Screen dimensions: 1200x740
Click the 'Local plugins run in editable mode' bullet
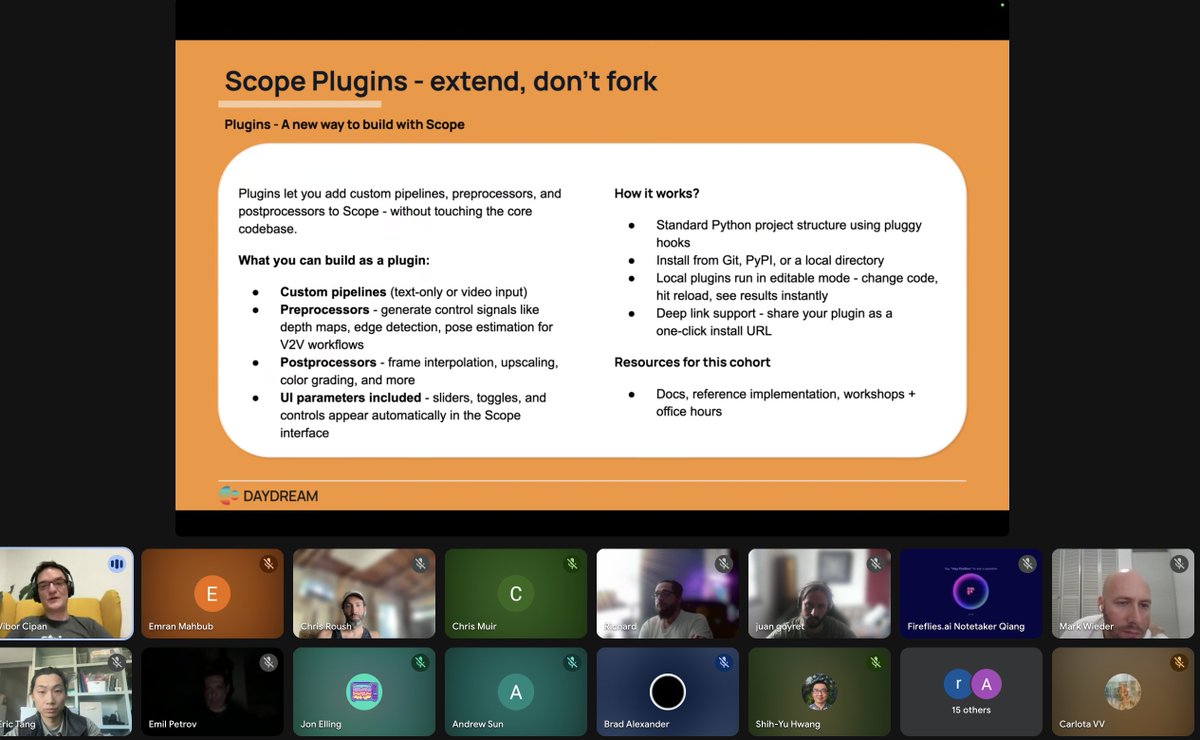click(x=797, y=286)
